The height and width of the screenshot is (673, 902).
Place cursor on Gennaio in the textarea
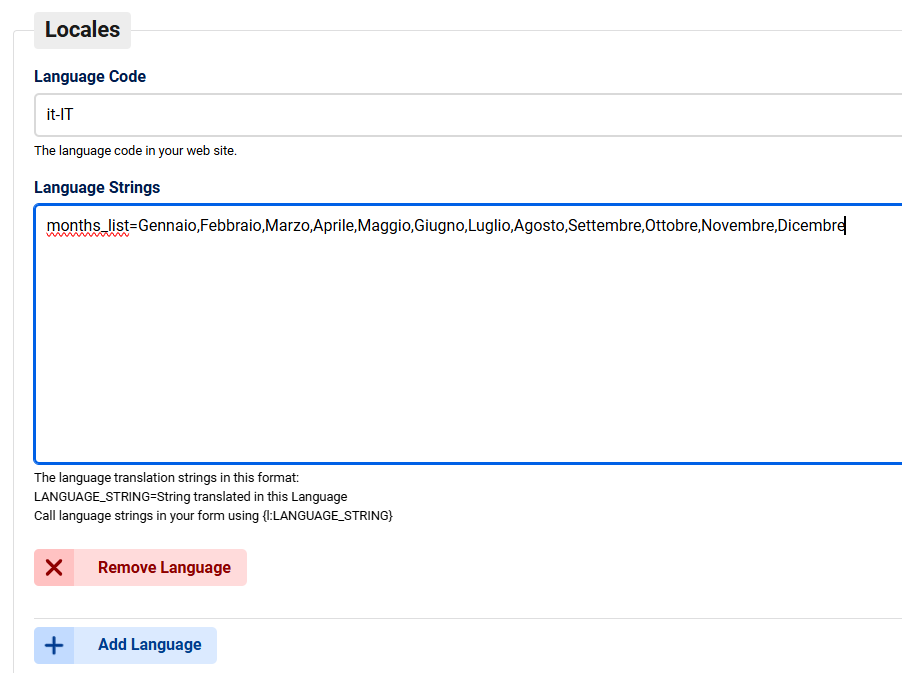(x=167, y=226)
